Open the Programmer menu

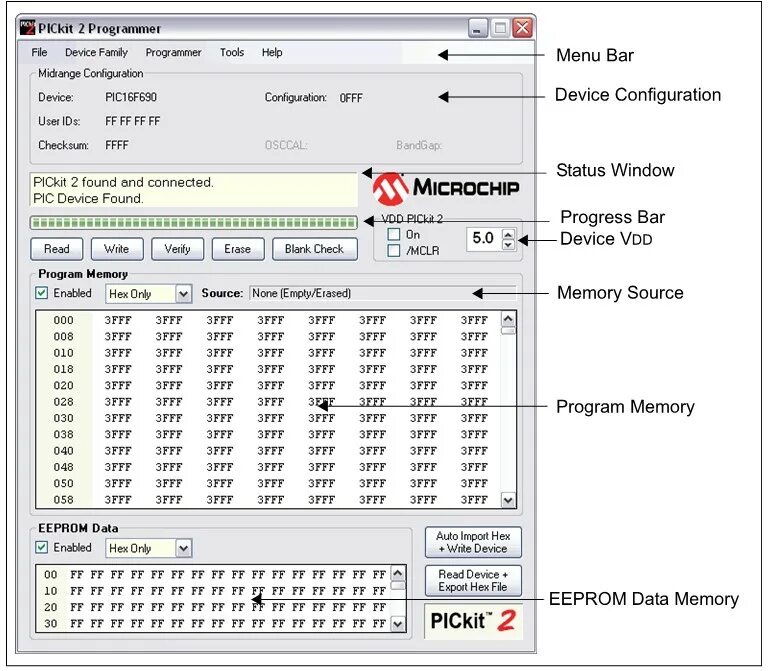[173, 52]
